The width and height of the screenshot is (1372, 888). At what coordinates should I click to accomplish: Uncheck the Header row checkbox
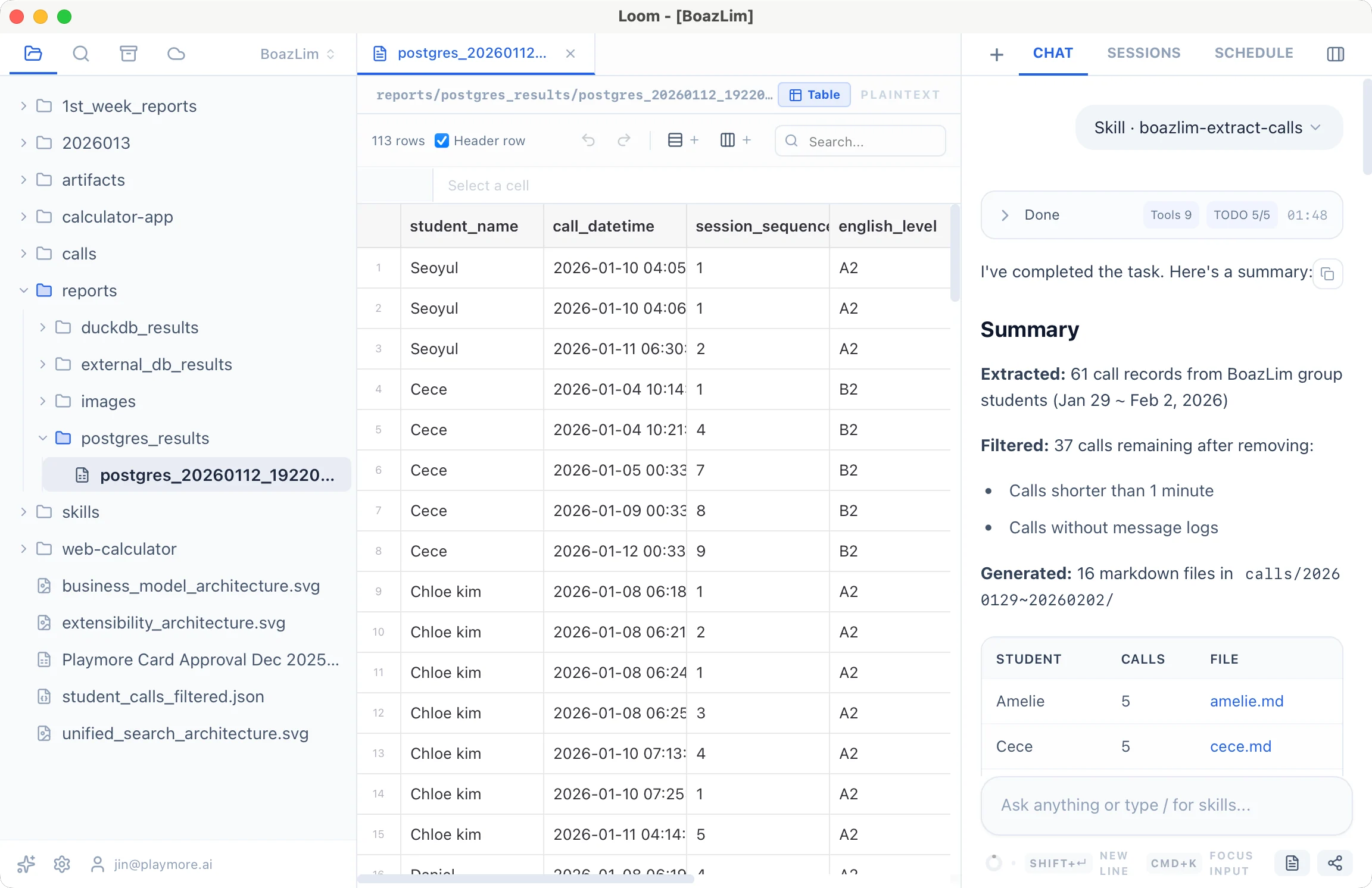click(x=442, y=140)
